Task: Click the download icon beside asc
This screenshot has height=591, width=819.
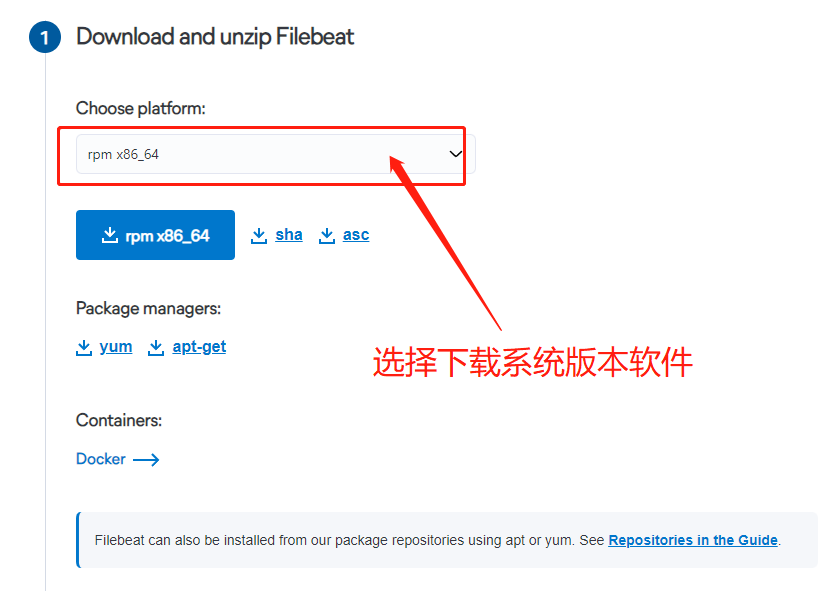Action: [x=327, y=236]
